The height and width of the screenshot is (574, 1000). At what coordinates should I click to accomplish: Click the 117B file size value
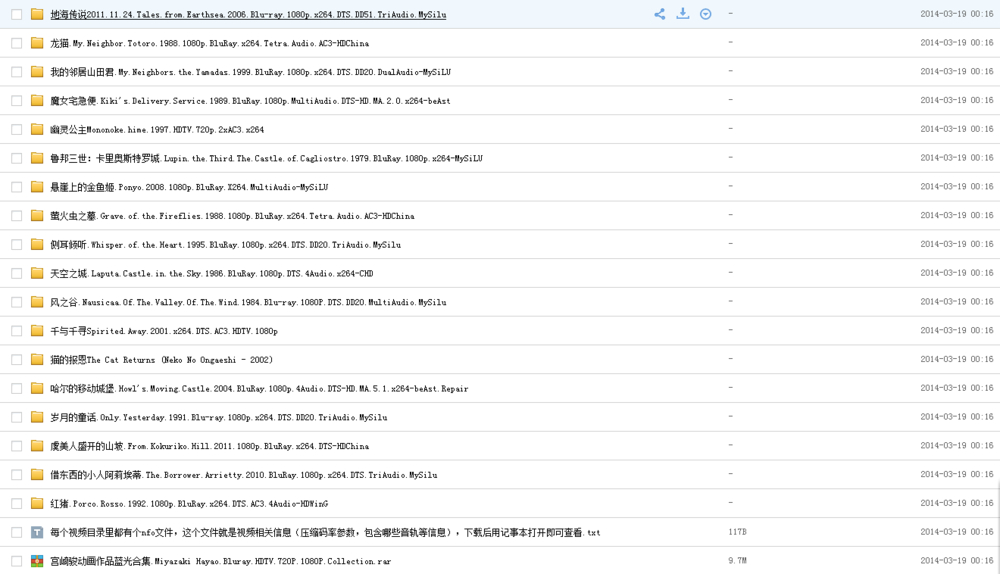pyautogui.click(x=737, y=531)
